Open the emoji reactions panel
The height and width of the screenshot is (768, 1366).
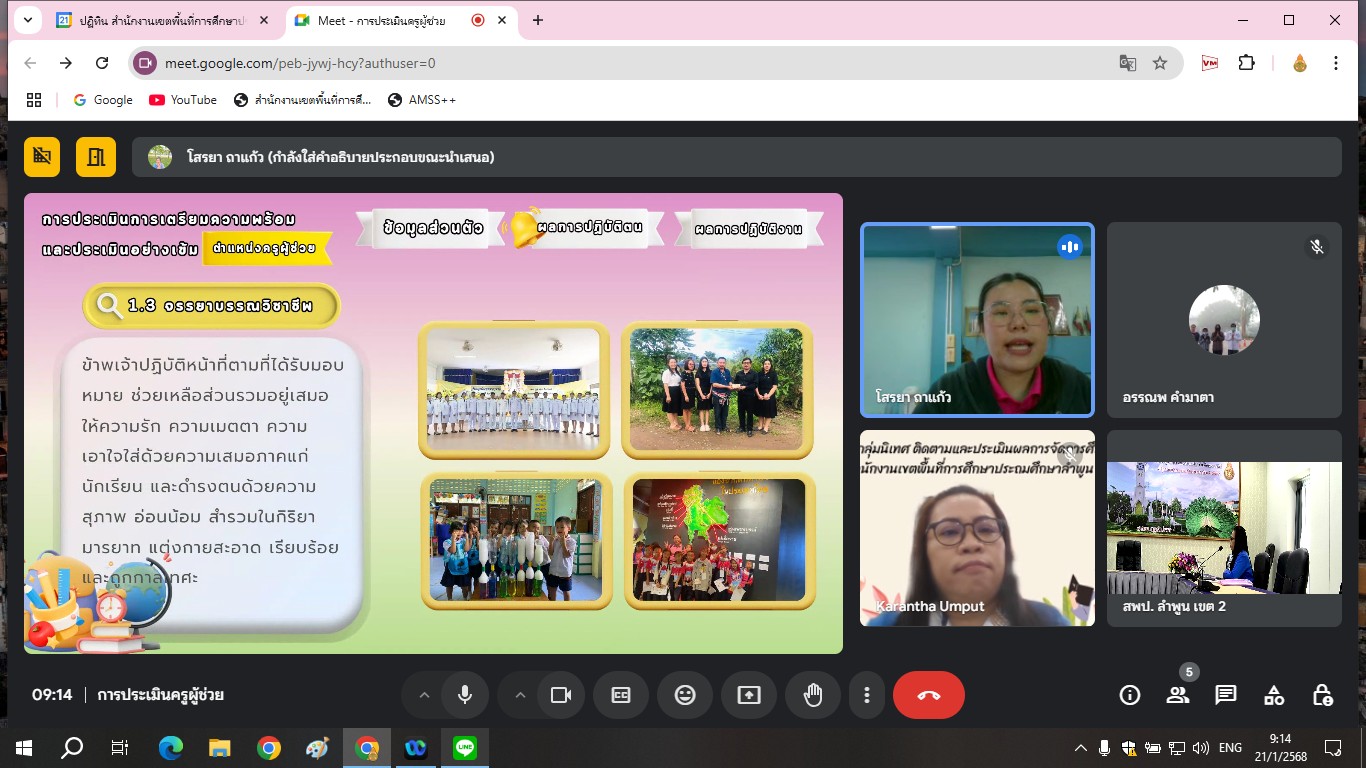point(685,695)
